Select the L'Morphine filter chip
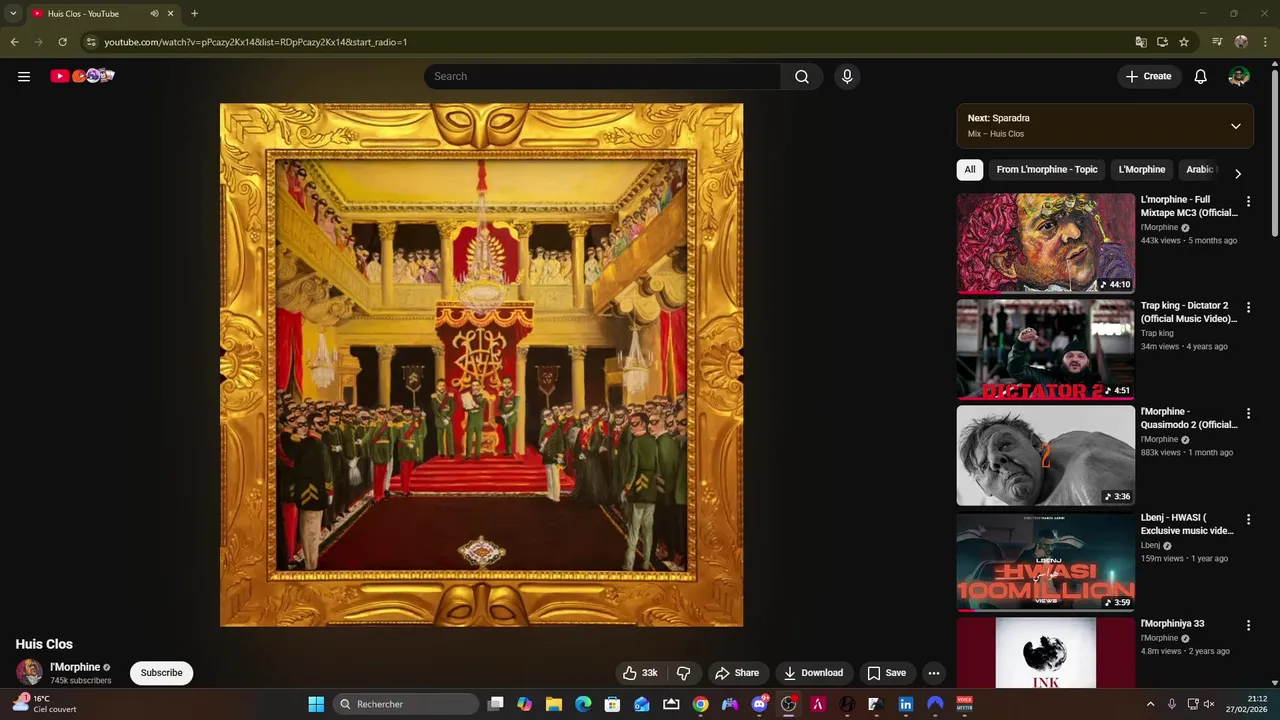 (x=1142, y=170)
